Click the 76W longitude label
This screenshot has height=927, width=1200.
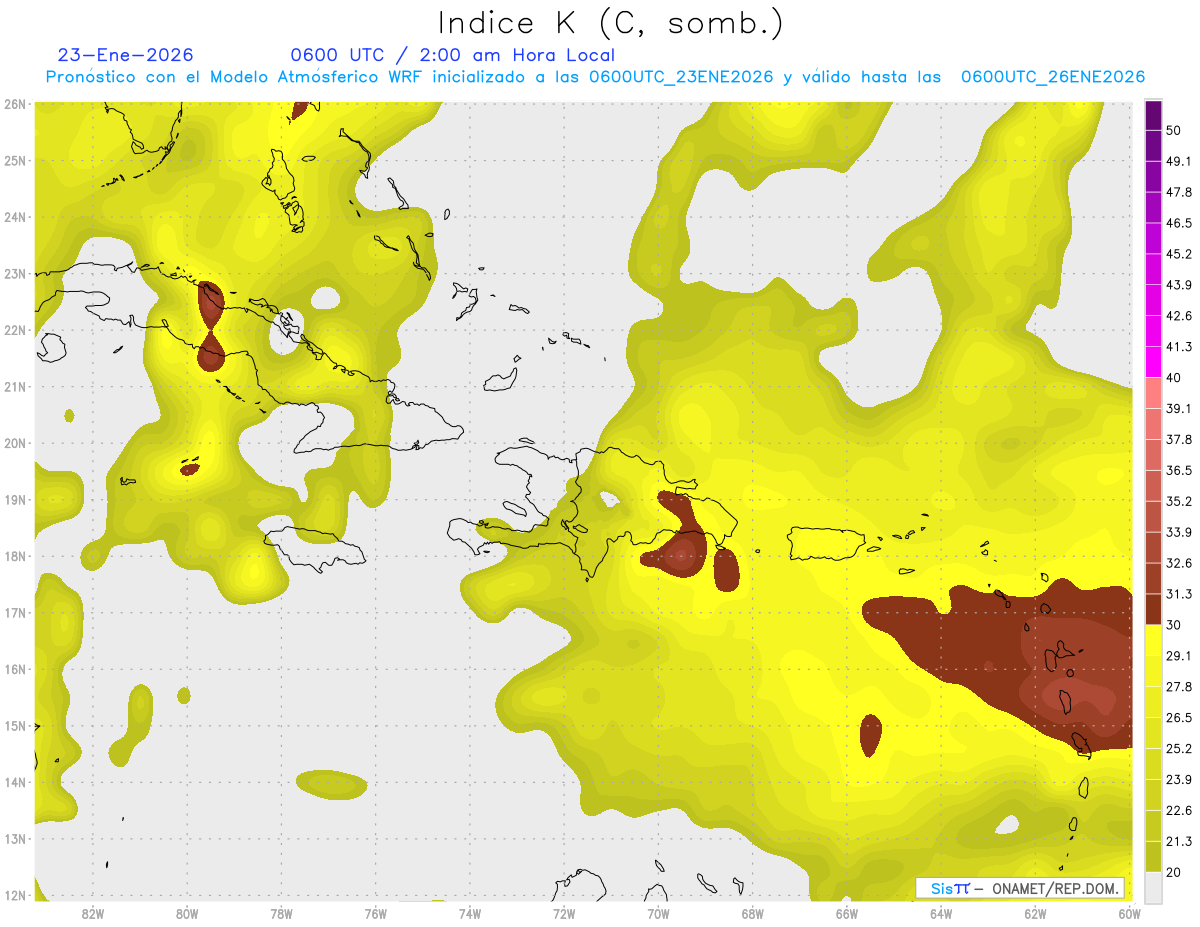pos(375,913)
